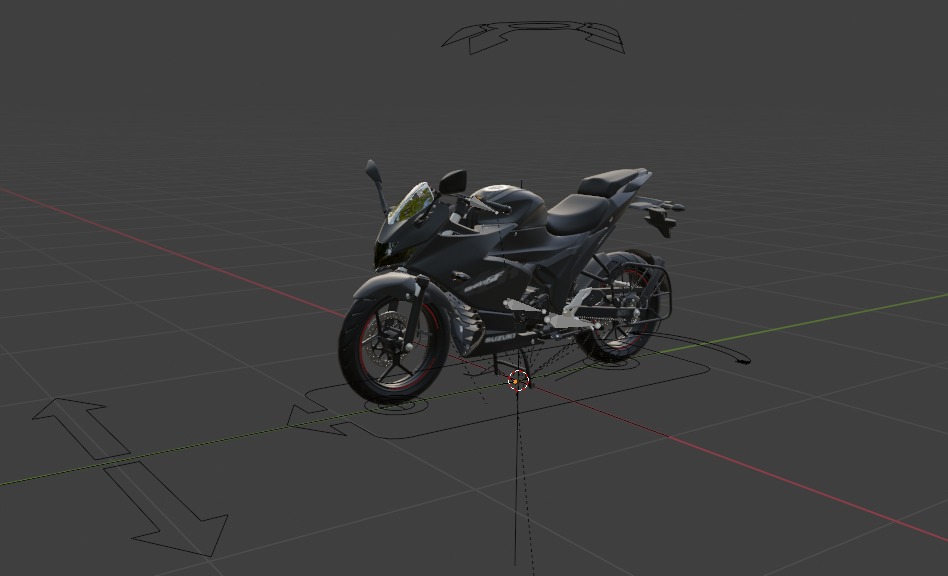Select the large double-headed arrow rig control
Viewport: 948px width, 576px height.
(x=130, y=477)
